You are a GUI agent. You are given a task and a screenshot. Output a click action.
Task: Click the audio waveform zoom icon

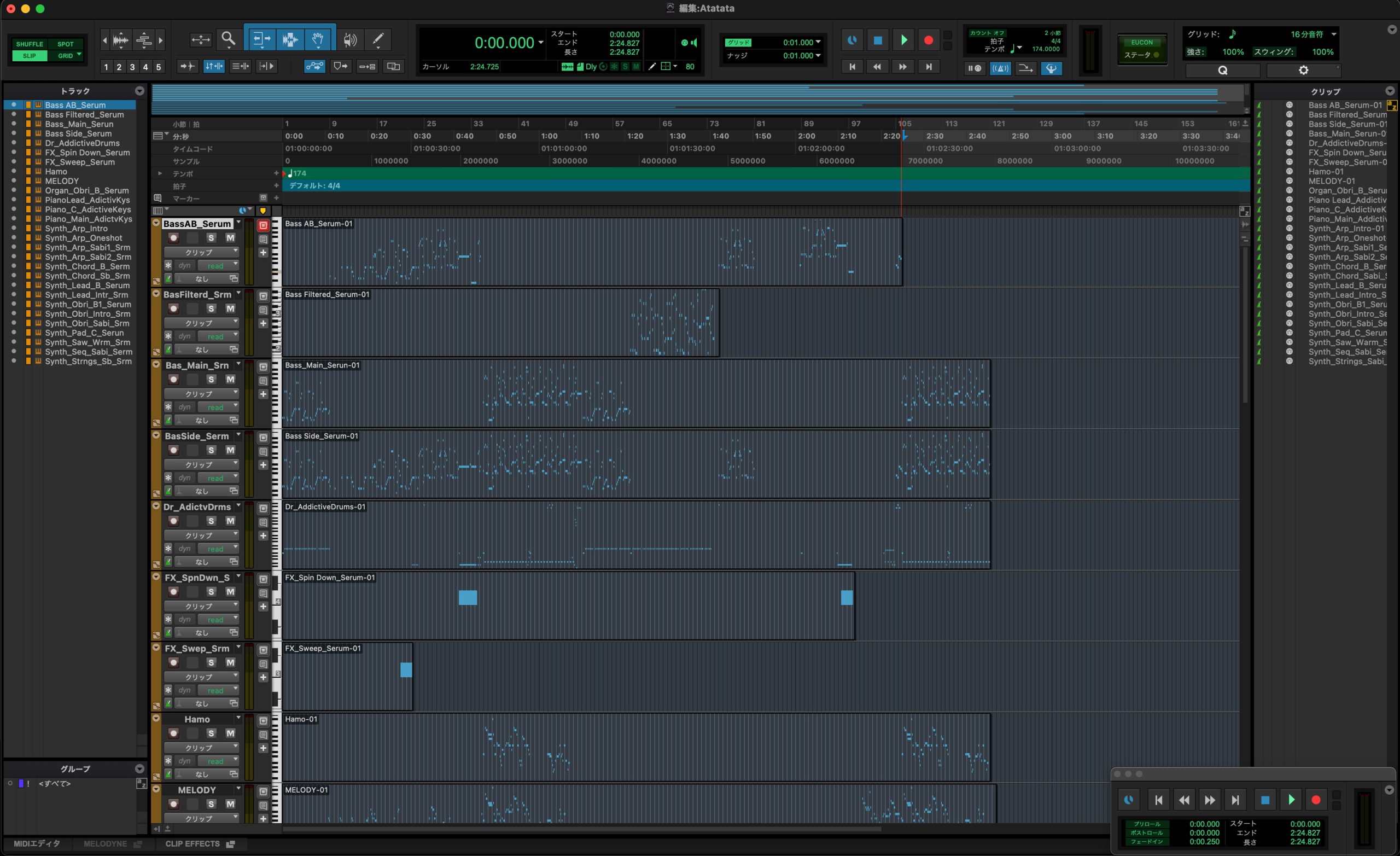(120, 40)
